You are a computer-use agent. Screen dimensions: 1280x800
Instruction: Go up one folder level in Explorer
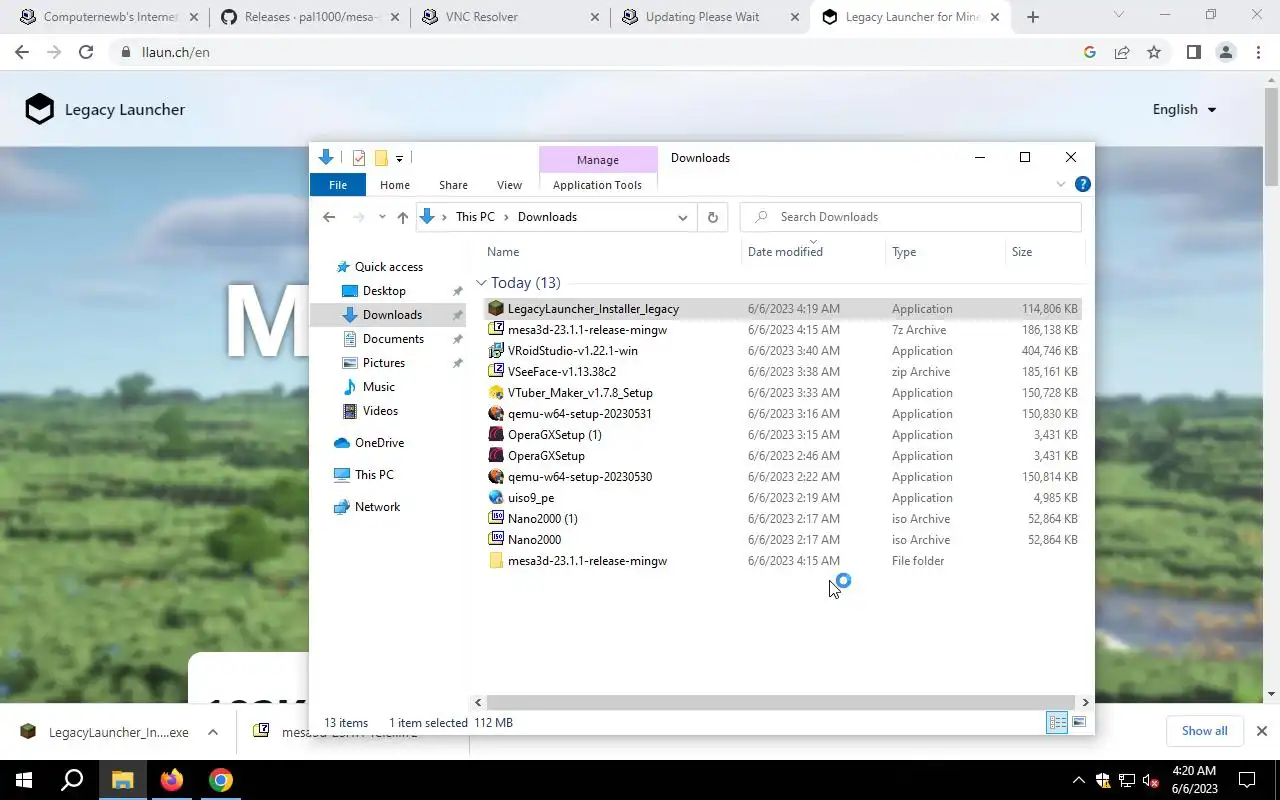[402, 217]
